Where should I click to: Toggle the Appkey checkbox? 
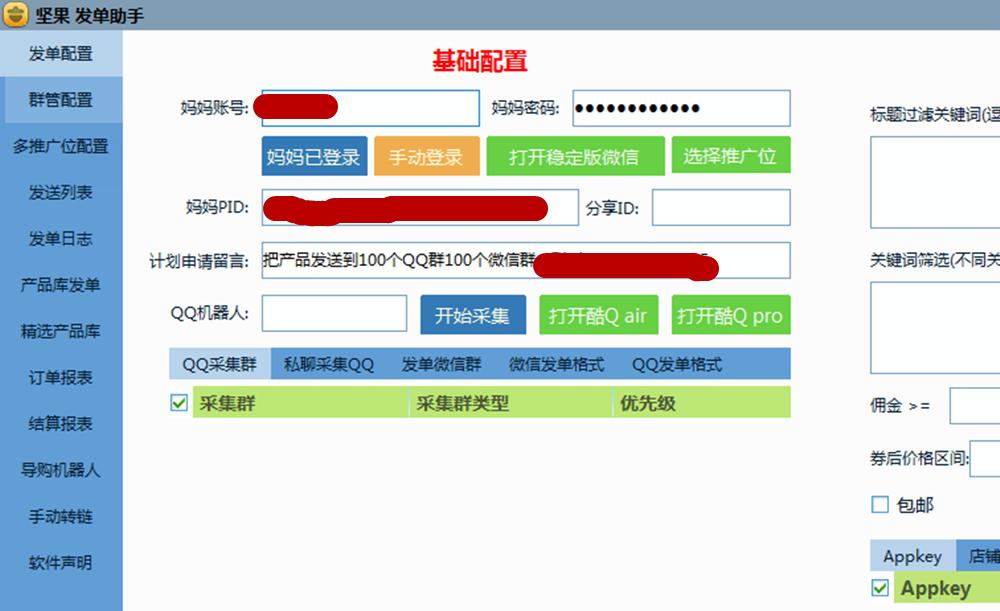(880, 588)
